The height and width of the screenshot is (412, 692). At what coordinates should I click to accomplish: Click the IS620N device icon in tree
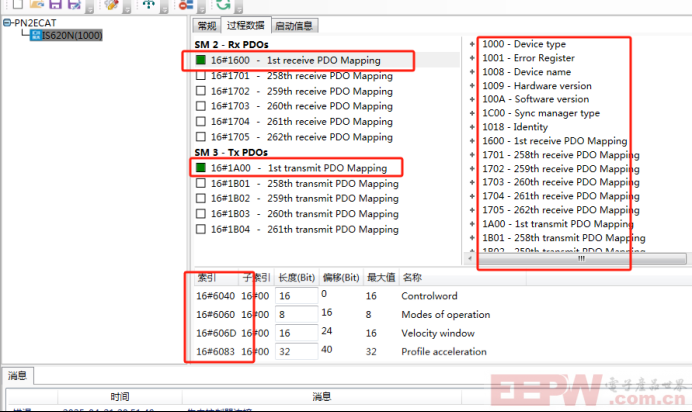[36, 35]
